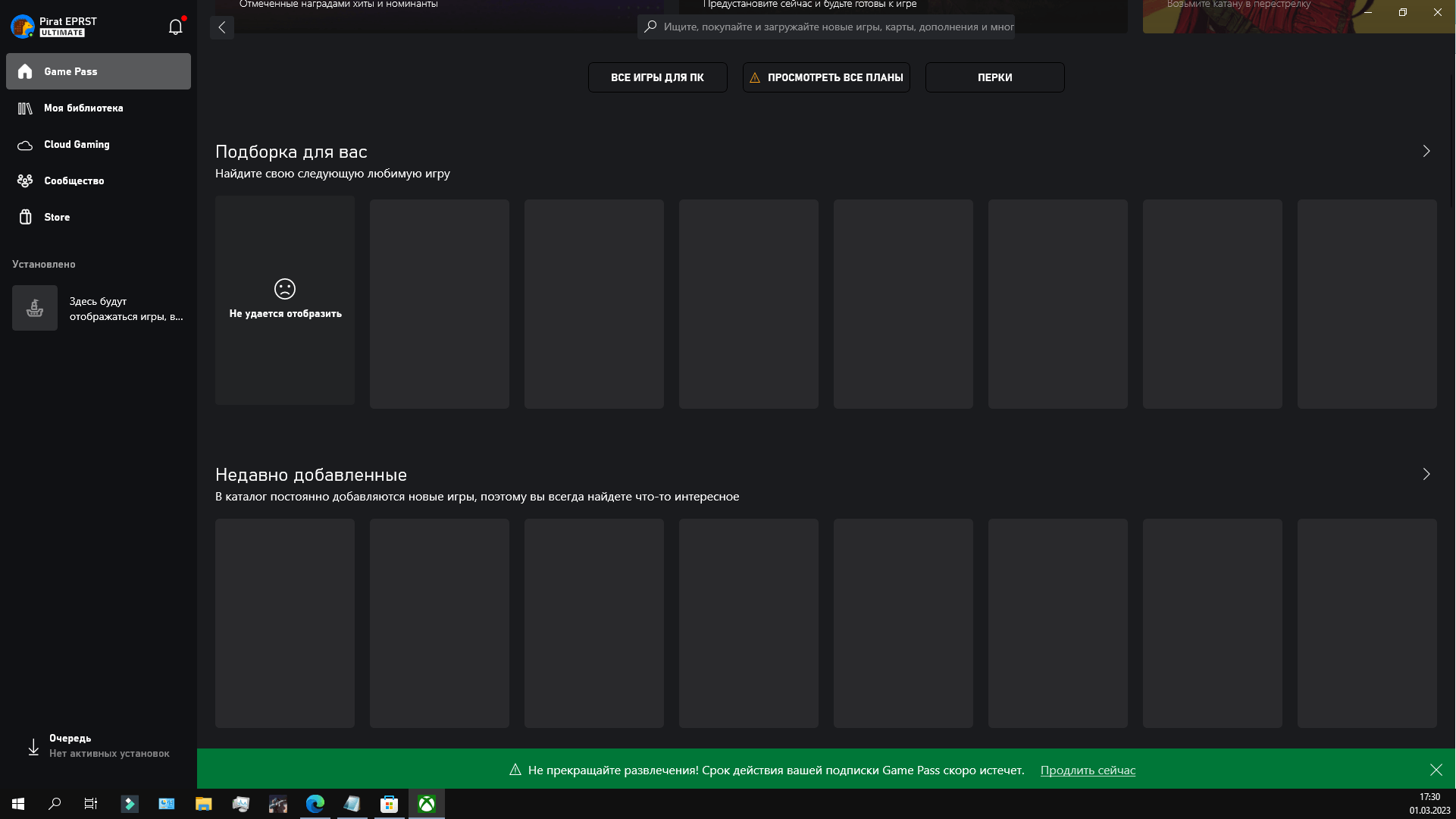
Task: Open Task View on taskbar
Action: (x=91, y=804)
